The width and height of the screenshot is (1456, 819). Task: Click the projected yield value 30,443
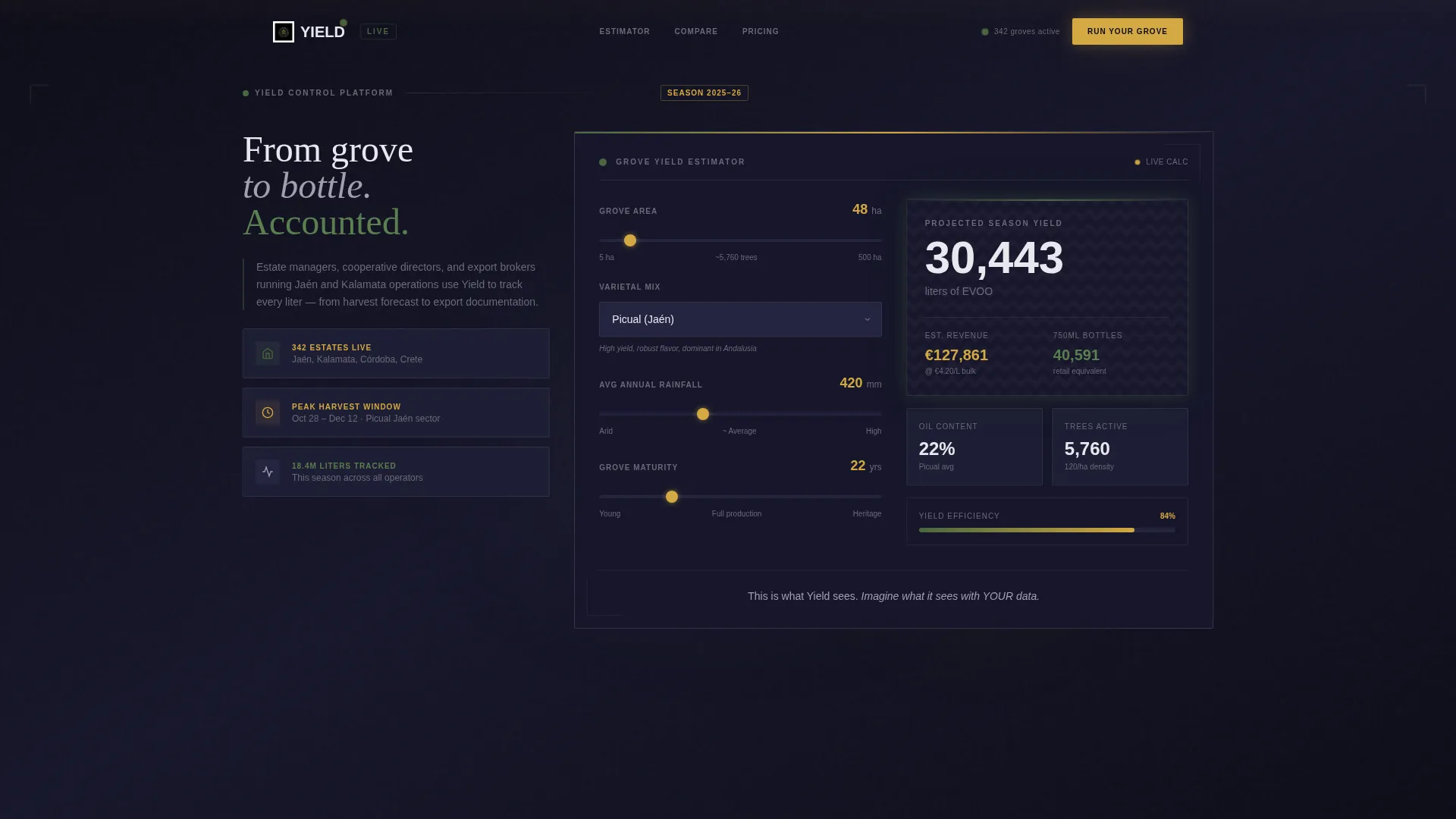point(994,258)
